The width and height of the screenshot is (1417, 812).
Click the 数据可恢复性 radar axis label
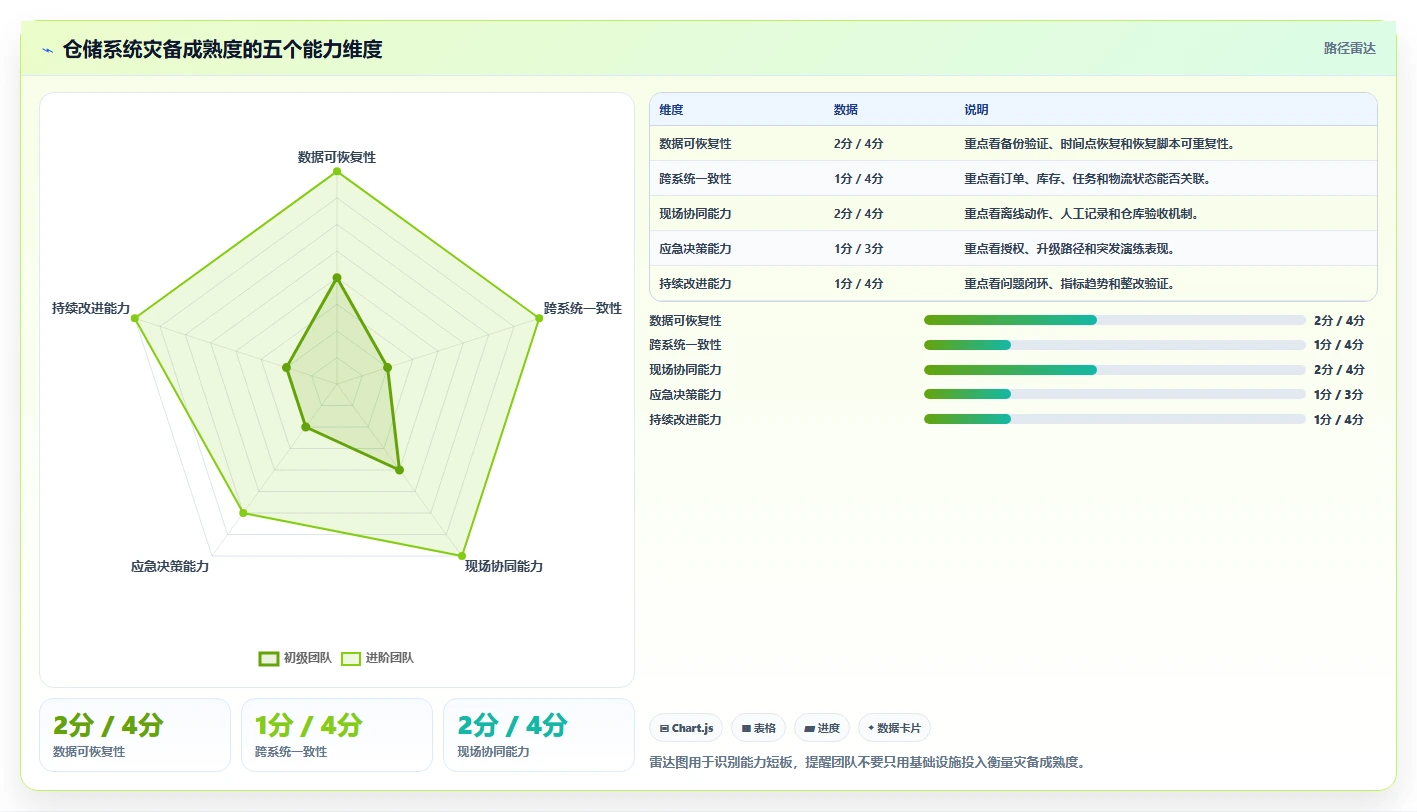[337, 157]
